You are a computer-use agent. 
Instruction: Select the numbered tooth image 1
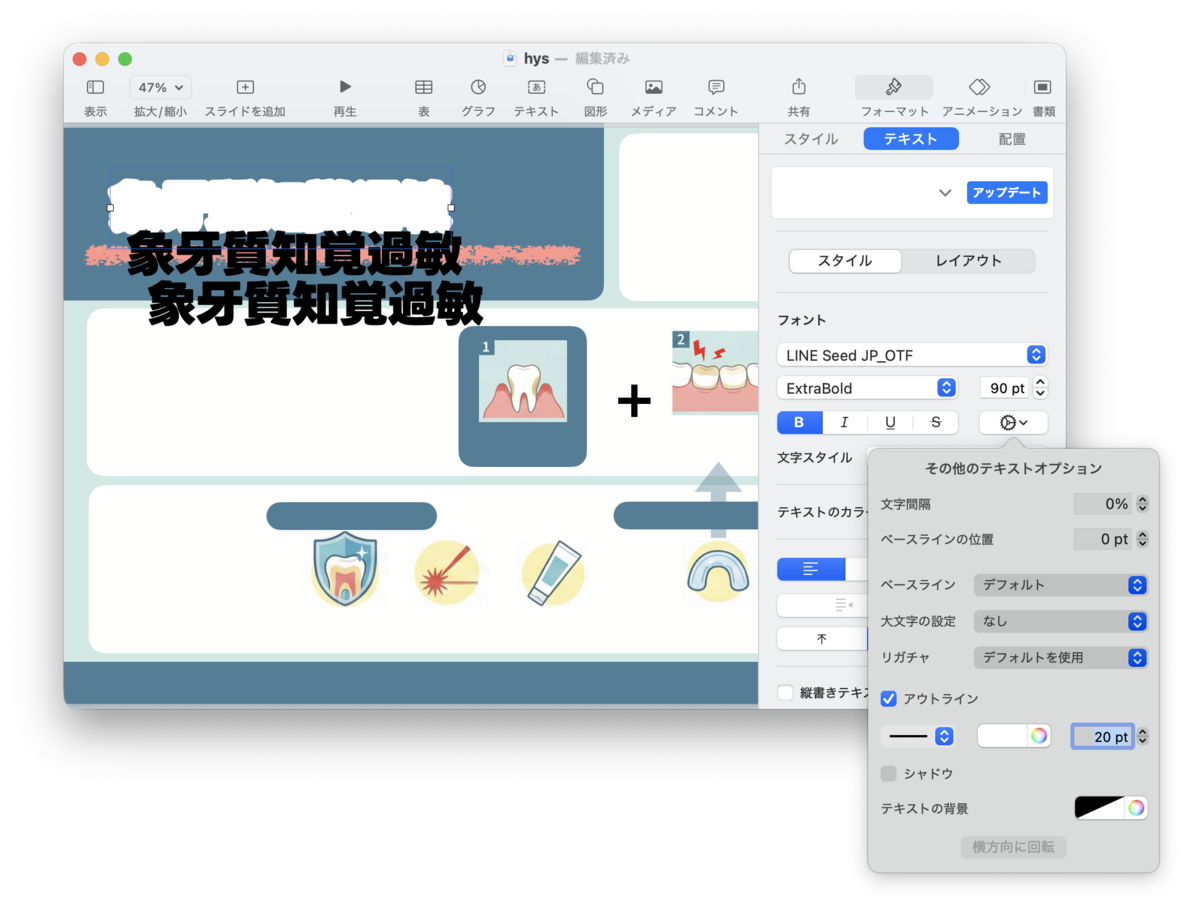(523, 381)
